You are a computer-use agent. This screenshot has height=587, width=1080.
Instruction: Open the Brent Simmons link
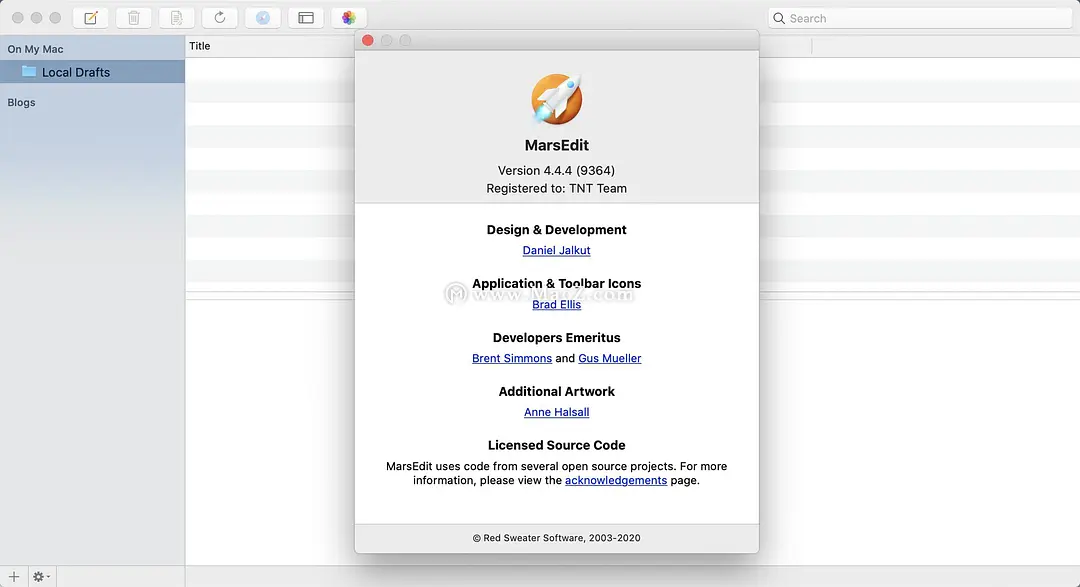tap(512, 358)
